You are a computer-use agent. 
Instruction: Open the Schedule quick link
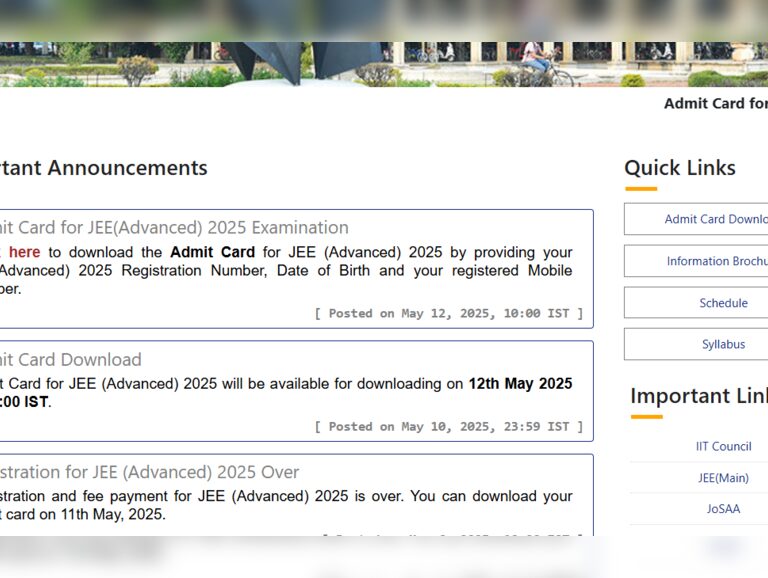pos(696,303)
